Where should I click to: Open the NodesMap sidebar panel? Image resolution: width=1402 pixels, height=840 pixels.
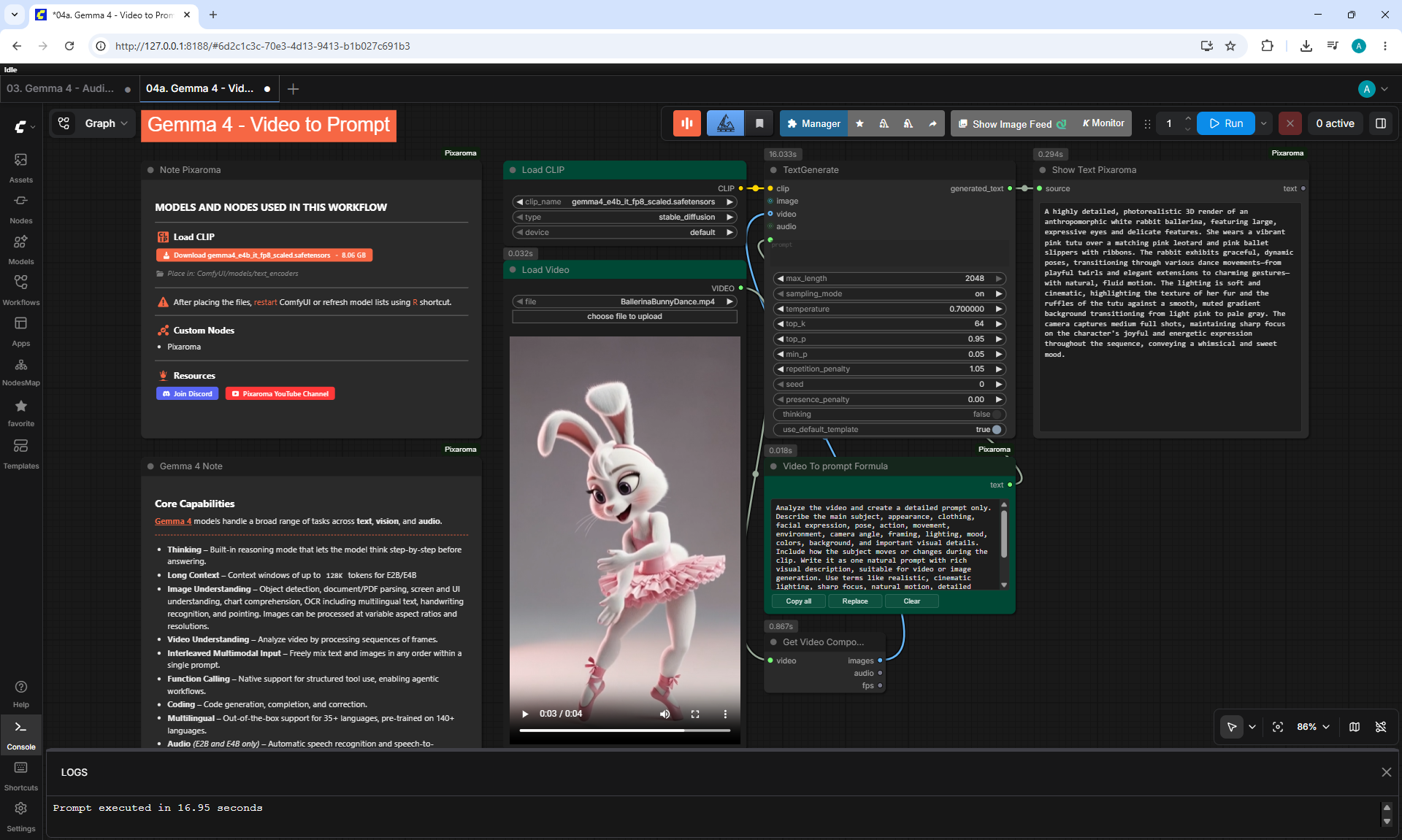[x=21, y=371]
